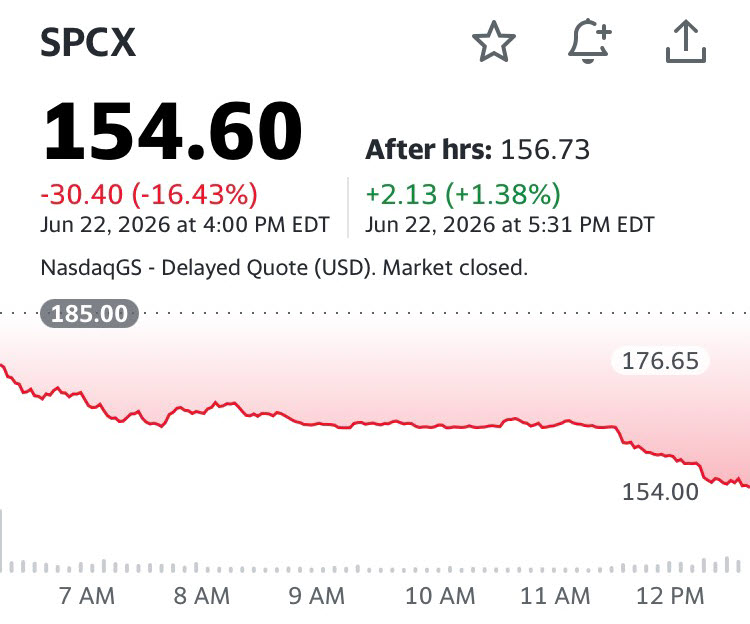750x624 pixels.
Task: Tap the SPCX ticker symbol heading
Action: point(88,43)
